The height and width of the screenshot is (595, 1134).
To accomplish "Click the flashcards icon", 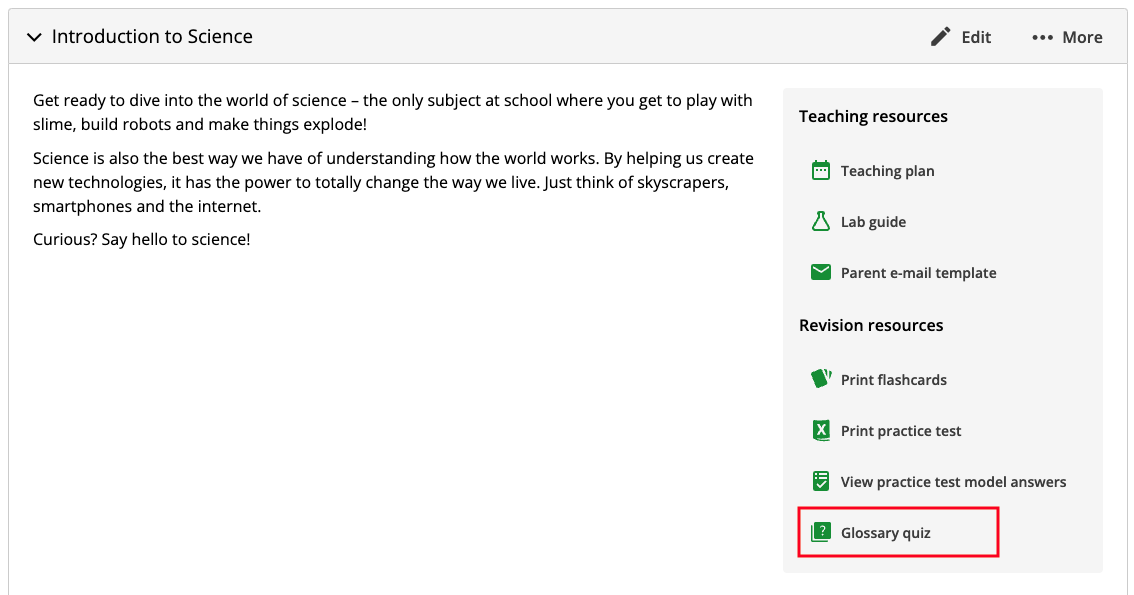I will 821,379.
